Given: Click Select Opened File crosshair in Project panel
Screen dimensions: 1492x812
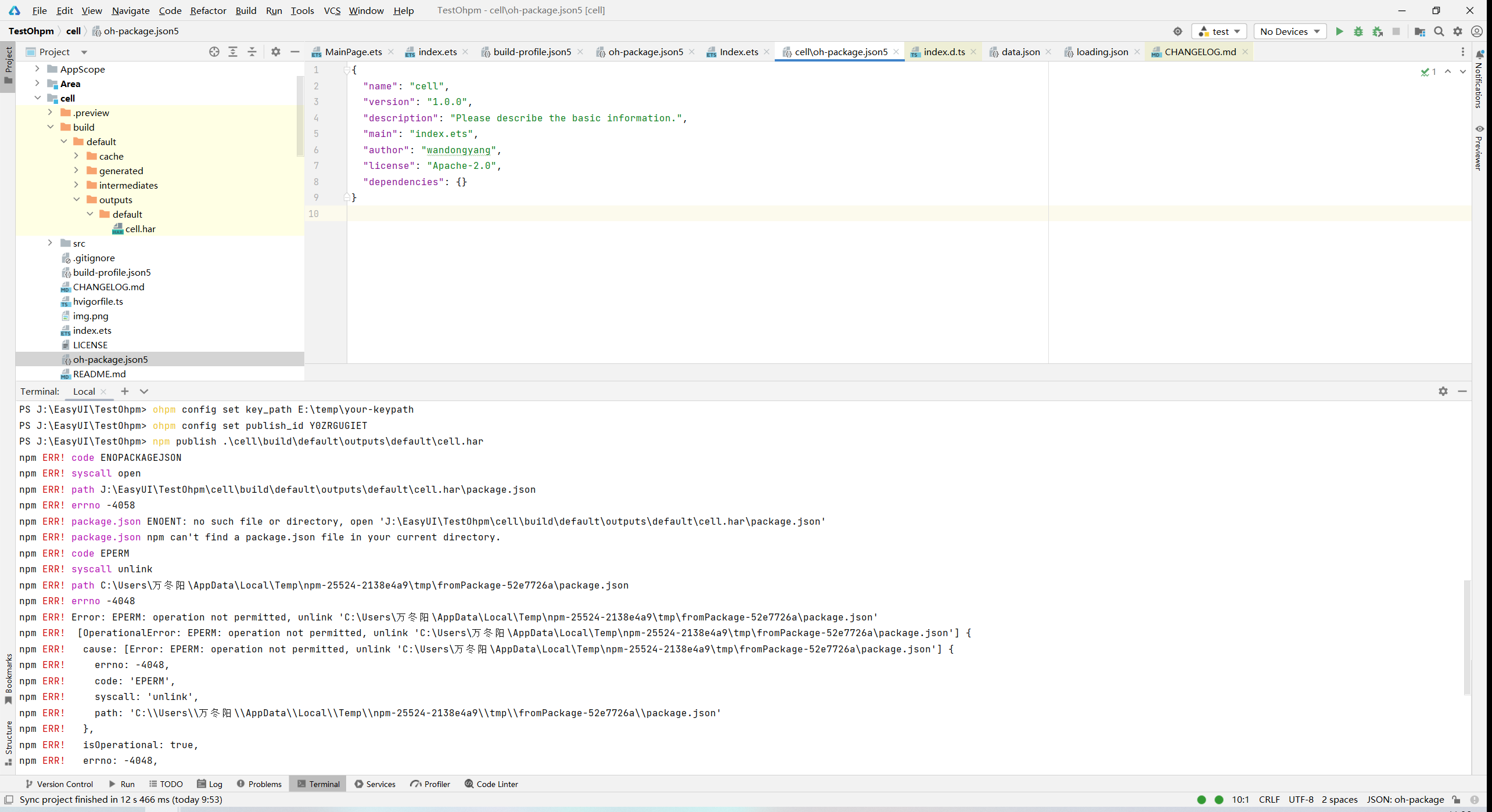Looking at the screenshot, I should click(x=214, y=52).
